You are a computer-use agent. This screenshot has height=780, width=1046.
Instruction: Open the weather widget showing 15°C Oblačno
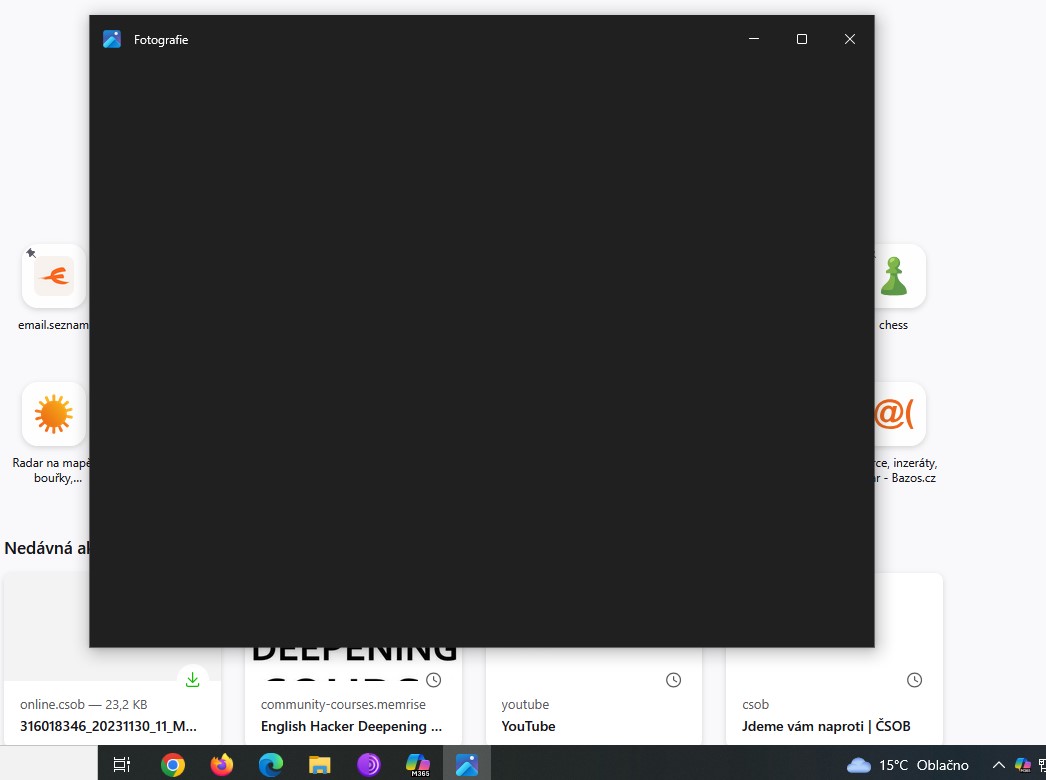tap(908, 765)
